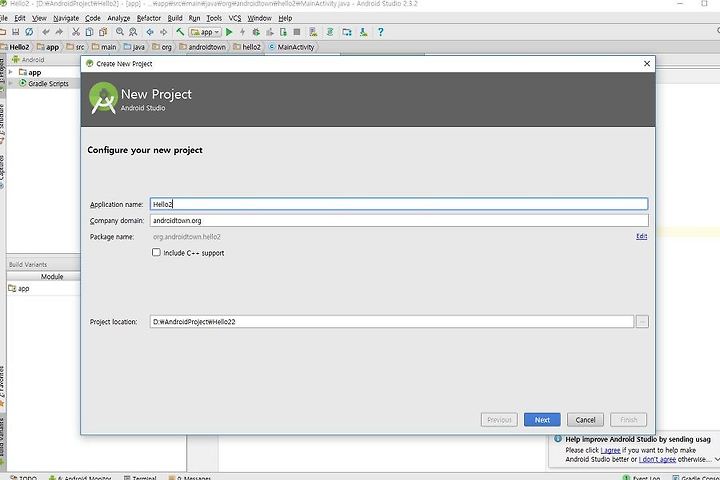Click the Project Structure icon

tap(347, 32)
